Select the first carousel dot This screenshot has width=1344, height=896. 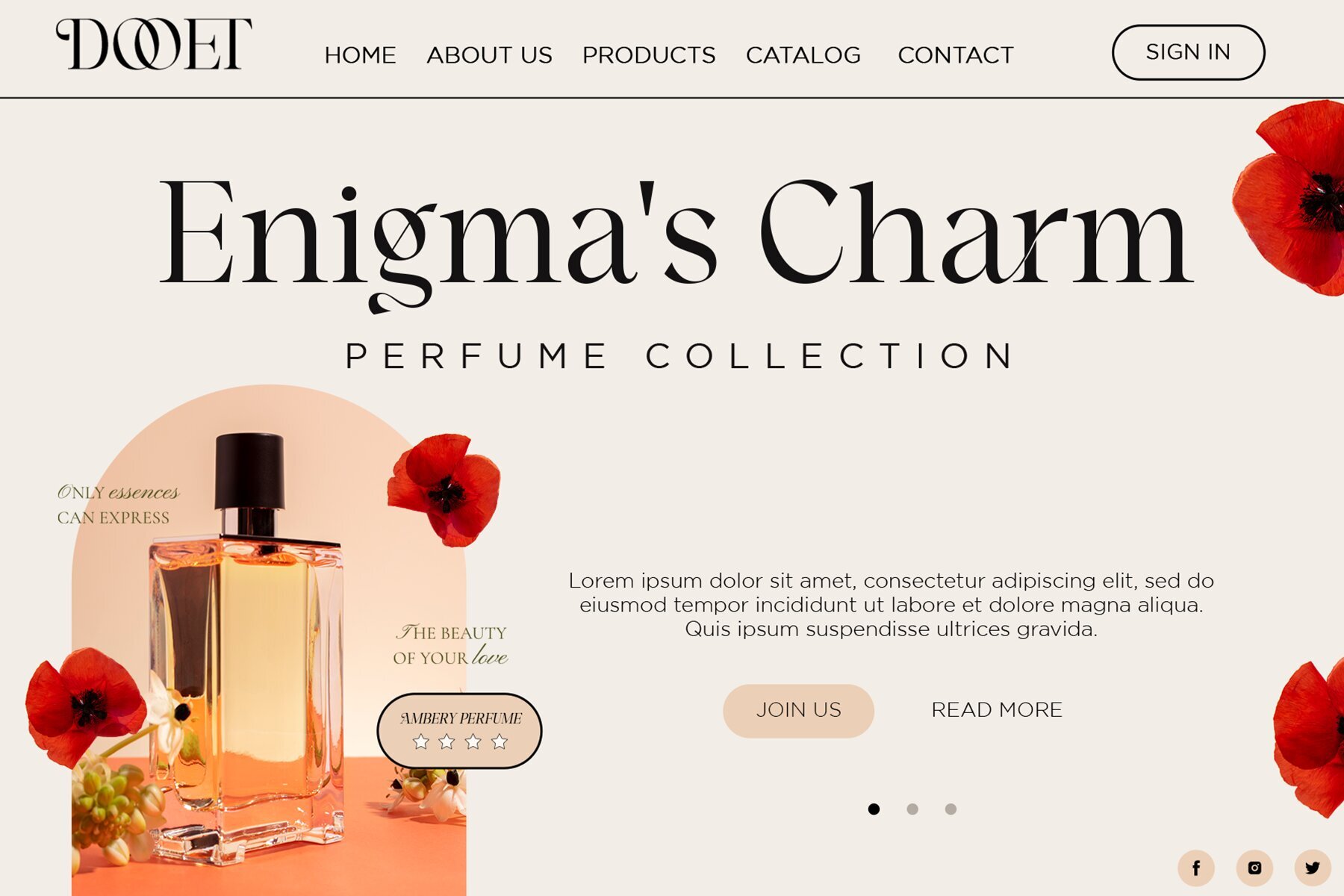pyautogui.click(x=874, y=809)
